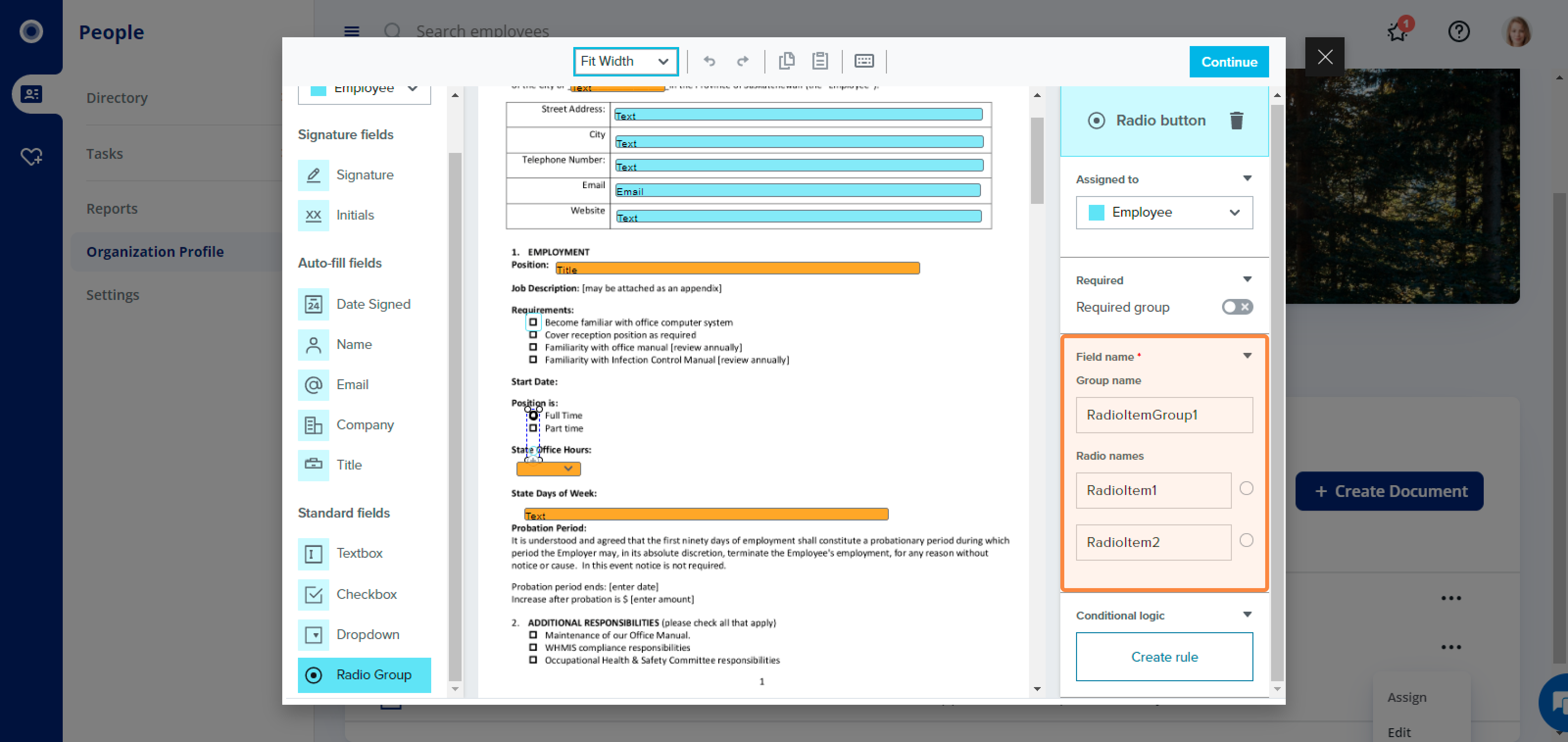1568x742 pixels.
Task: Select the Initials field icon
Action: tap(314, 215)
